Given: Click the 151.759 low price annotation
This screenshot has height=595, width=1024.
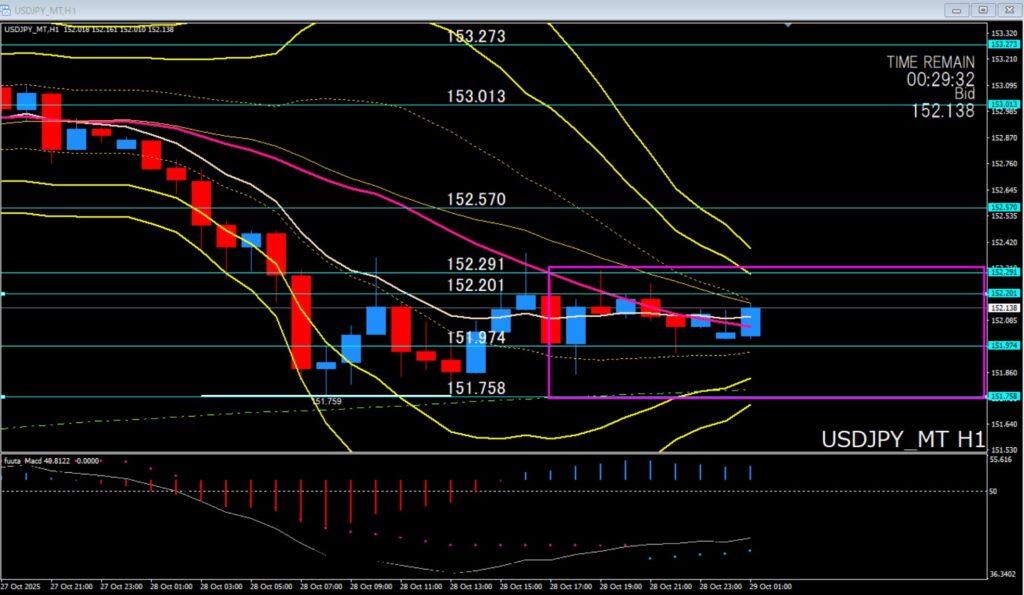Looking at the screenshot, I should point(326,401).
